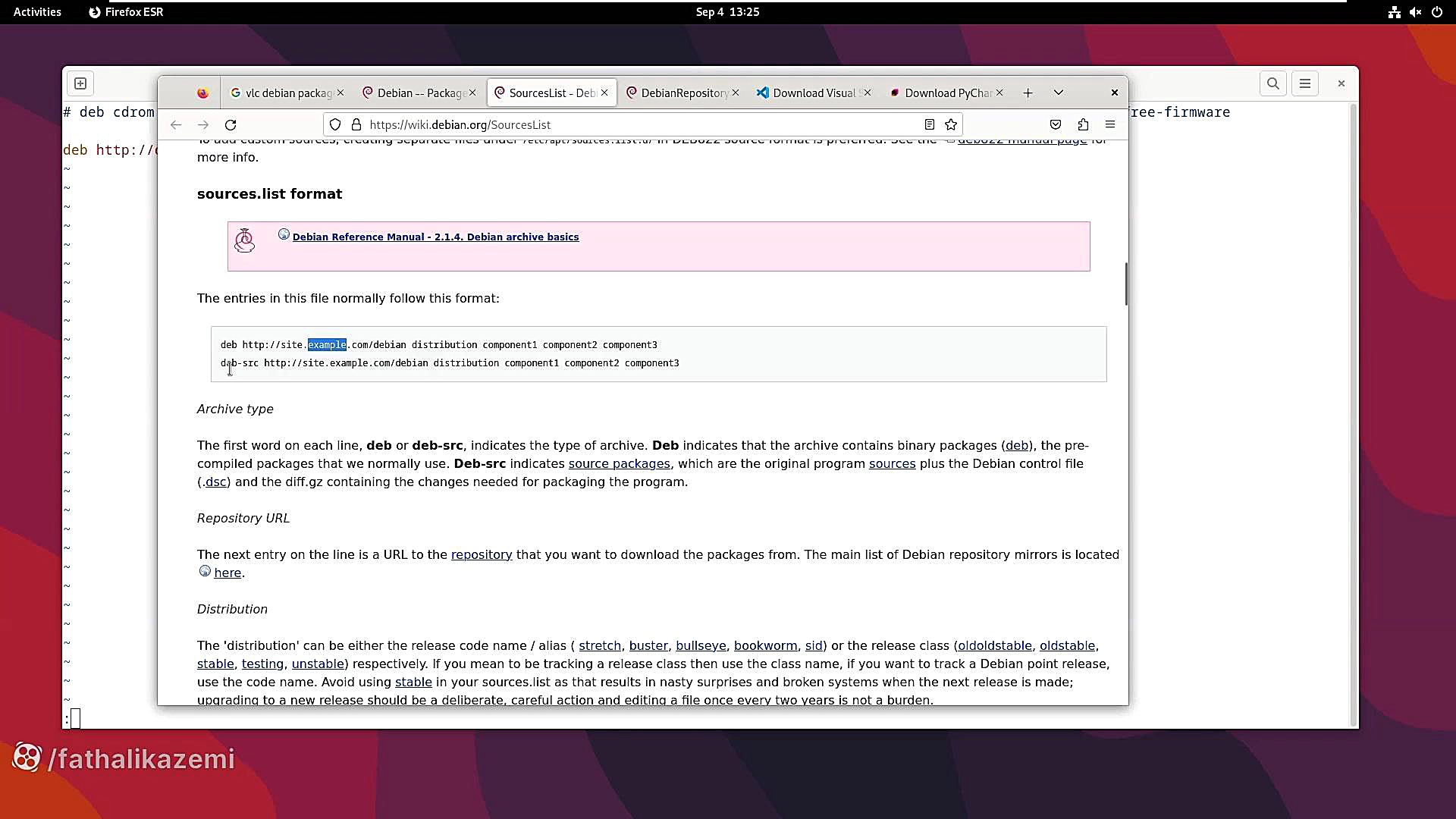
Task: Toggle reader view icon in address bar
Action: click(929, 124)
